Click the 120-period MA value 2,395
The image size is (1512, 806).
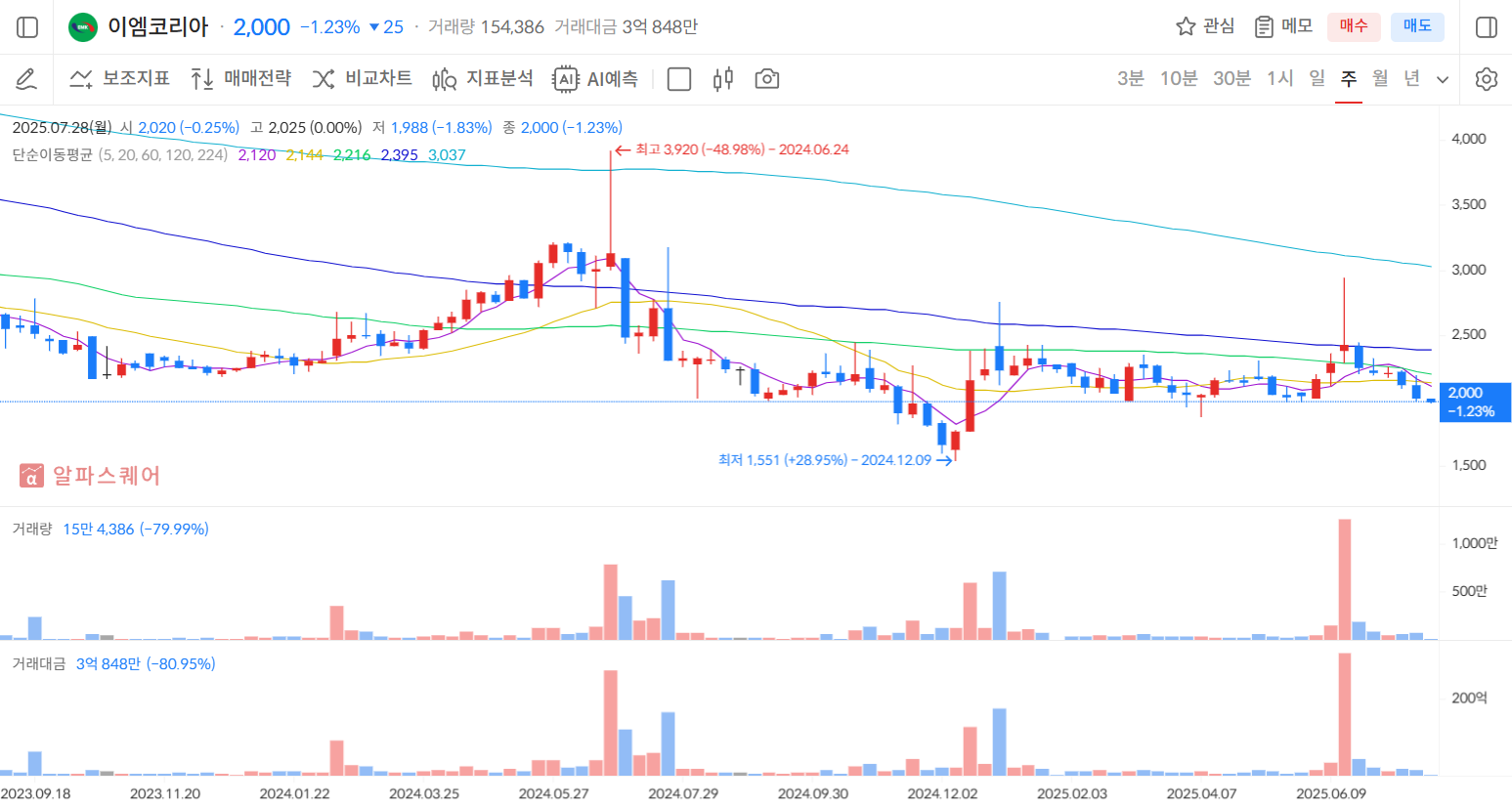point(400,154)
